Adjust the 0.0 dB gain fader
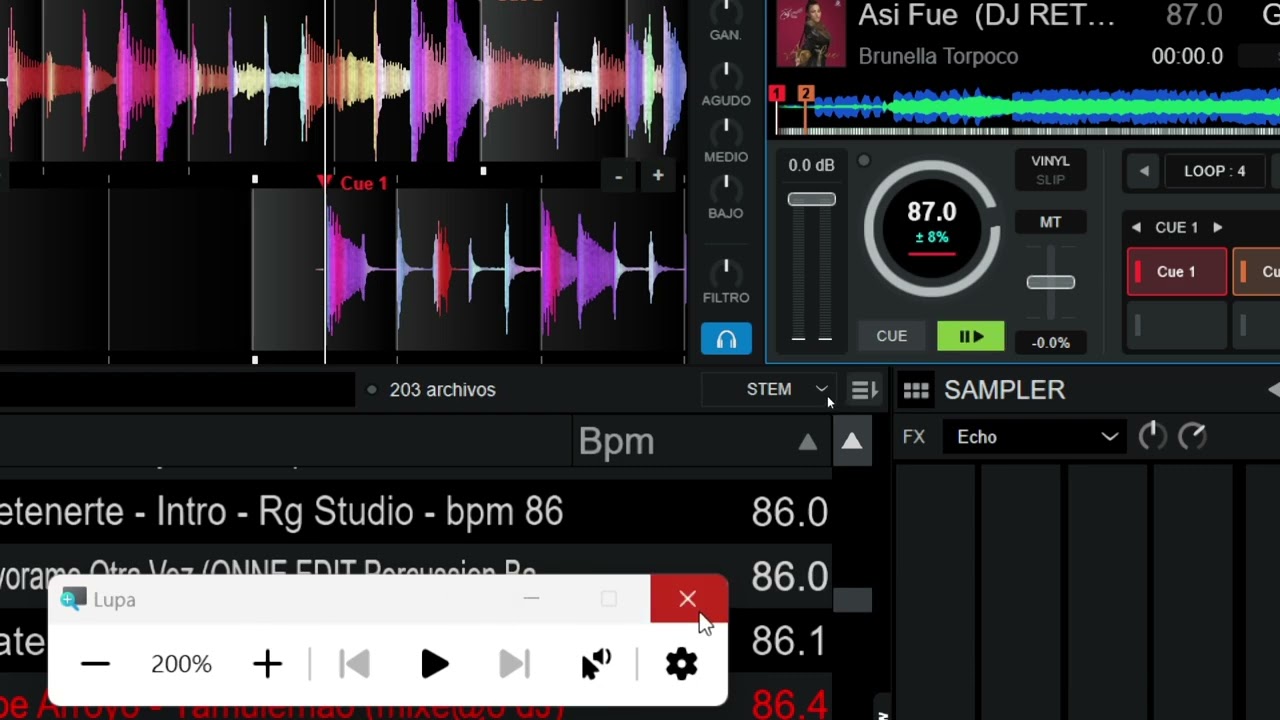This screenshot has height=720, width=1280. point(811,200)
